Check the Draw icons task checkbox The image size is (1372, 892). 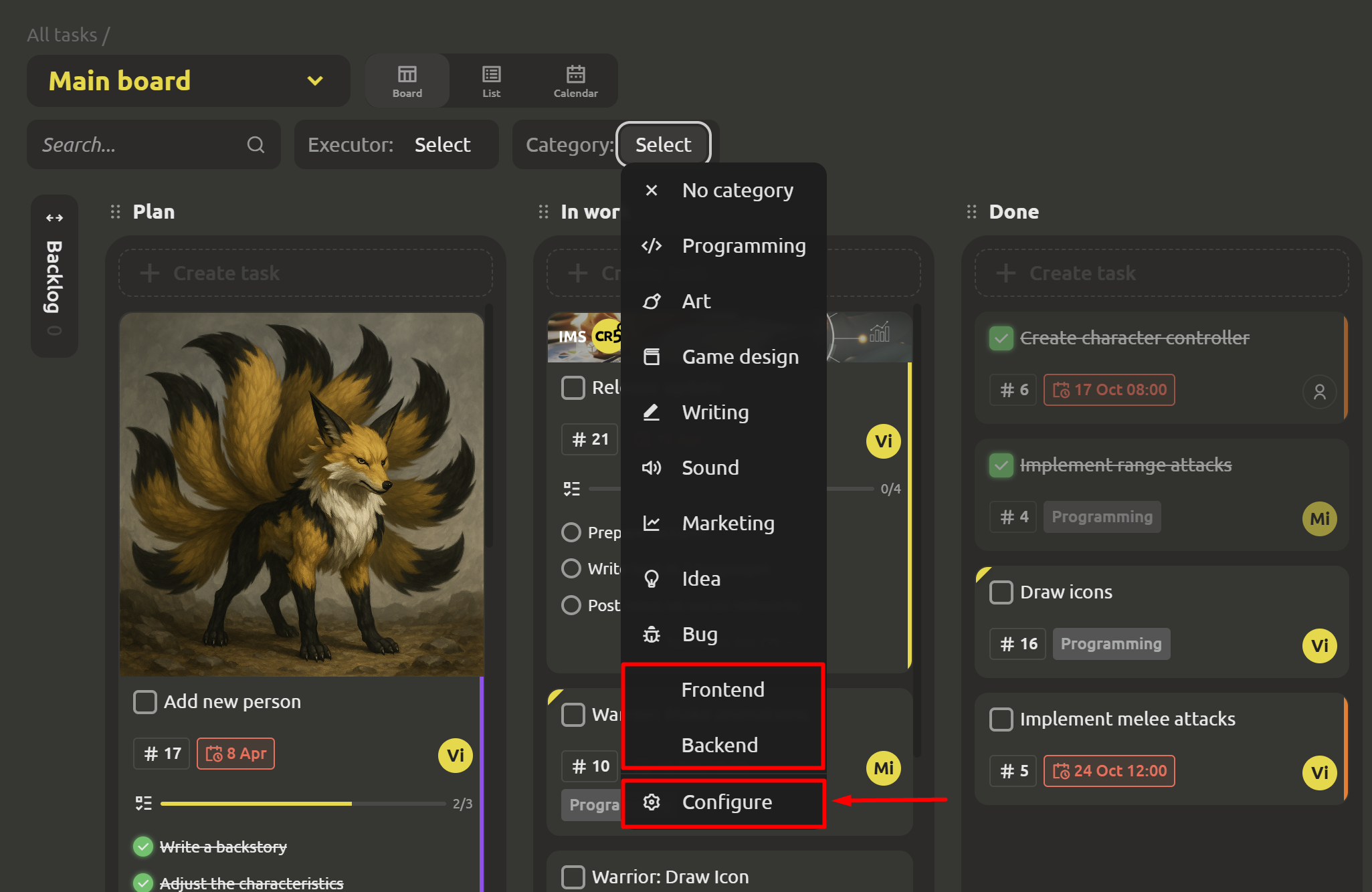[1001, 592]
